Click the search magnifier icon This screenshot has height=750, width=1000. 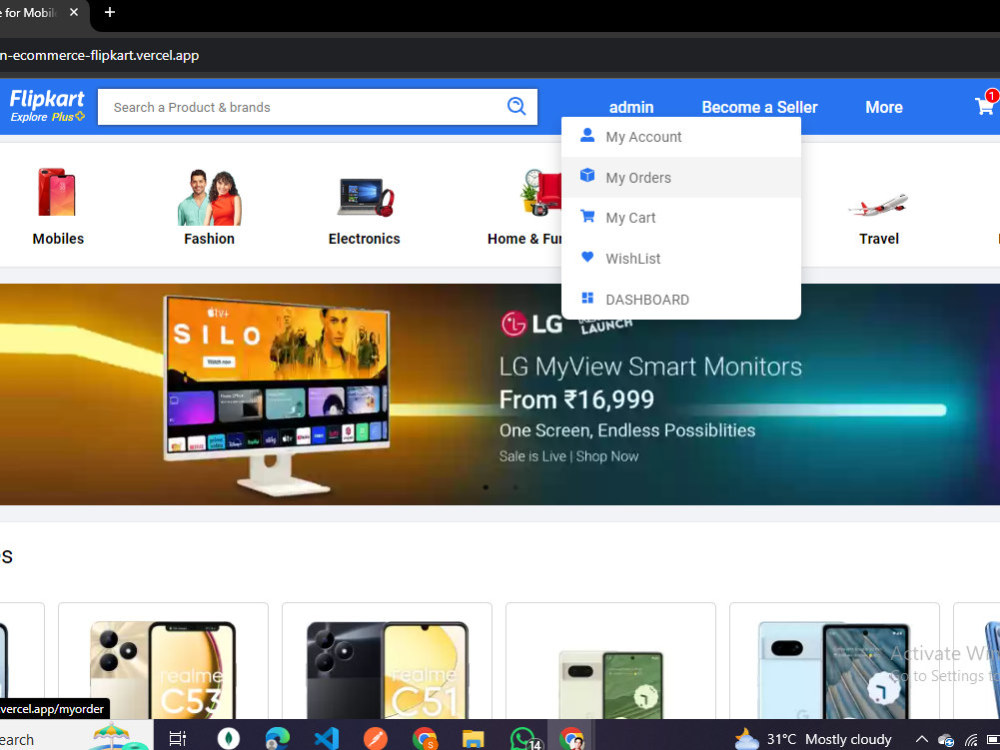[516, 106]
